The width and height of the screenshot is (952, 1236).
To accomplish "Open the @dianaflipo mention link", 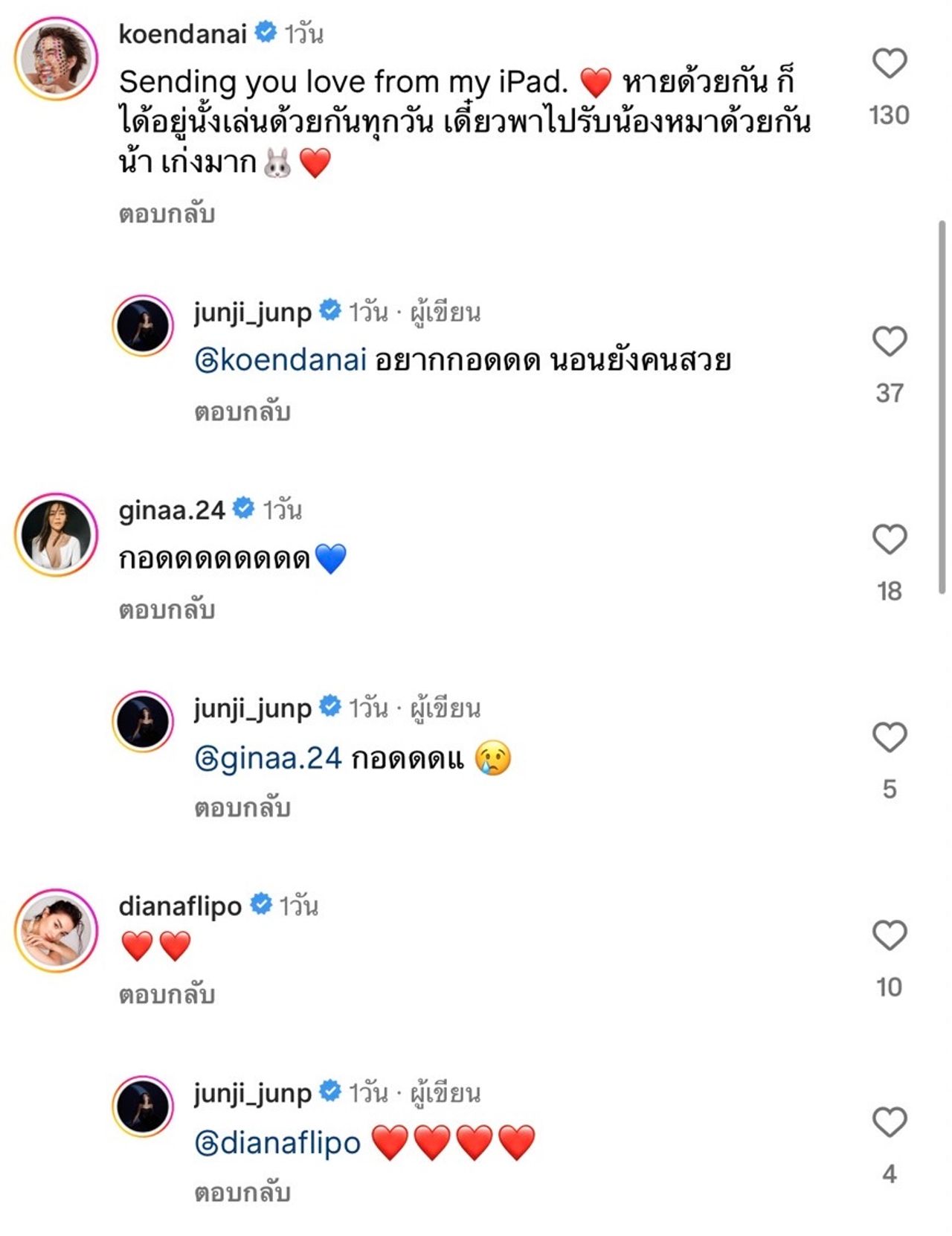I will (277, 1143).
